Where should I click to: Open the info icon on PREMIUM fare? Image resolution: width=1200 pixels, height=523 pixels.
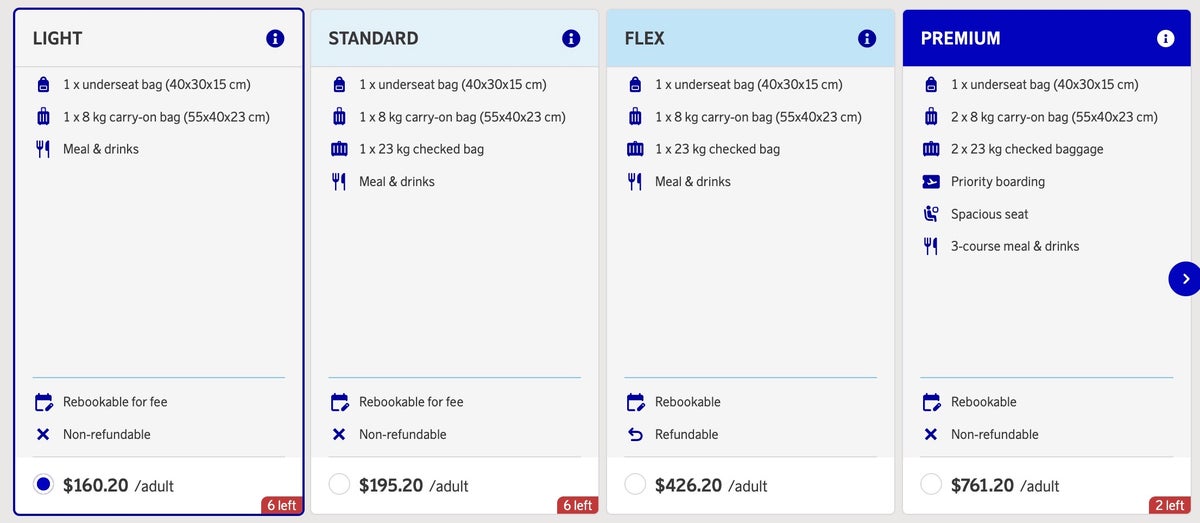[1165, 39]
